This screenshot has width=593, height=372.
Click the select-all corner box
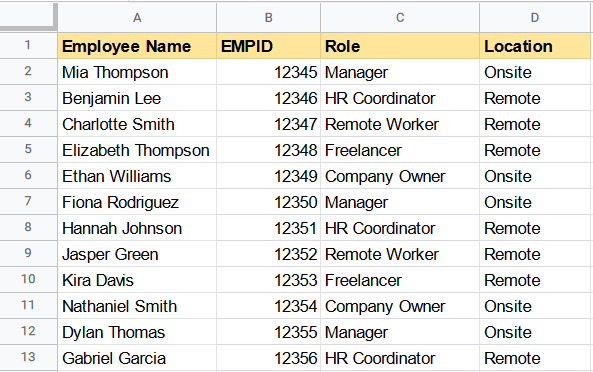point(28,16)
